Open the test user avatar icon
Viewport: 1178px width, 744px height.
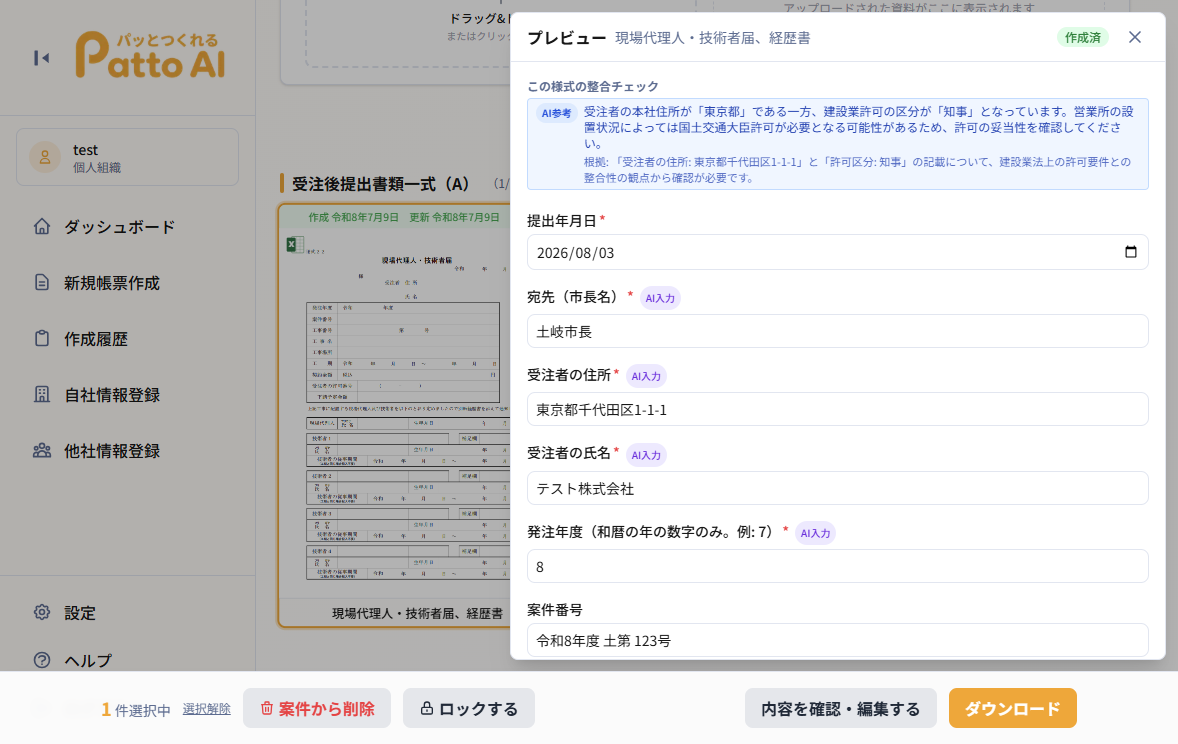(x=45, y=157)
